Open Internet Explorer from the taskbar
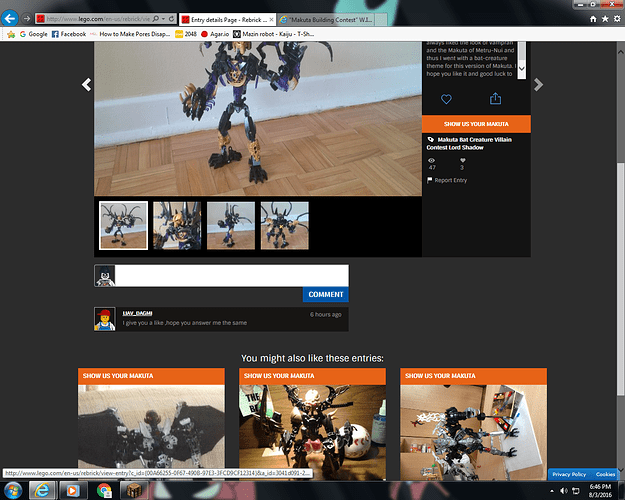Viewport: 625px width, 500px height. [42, 490]
